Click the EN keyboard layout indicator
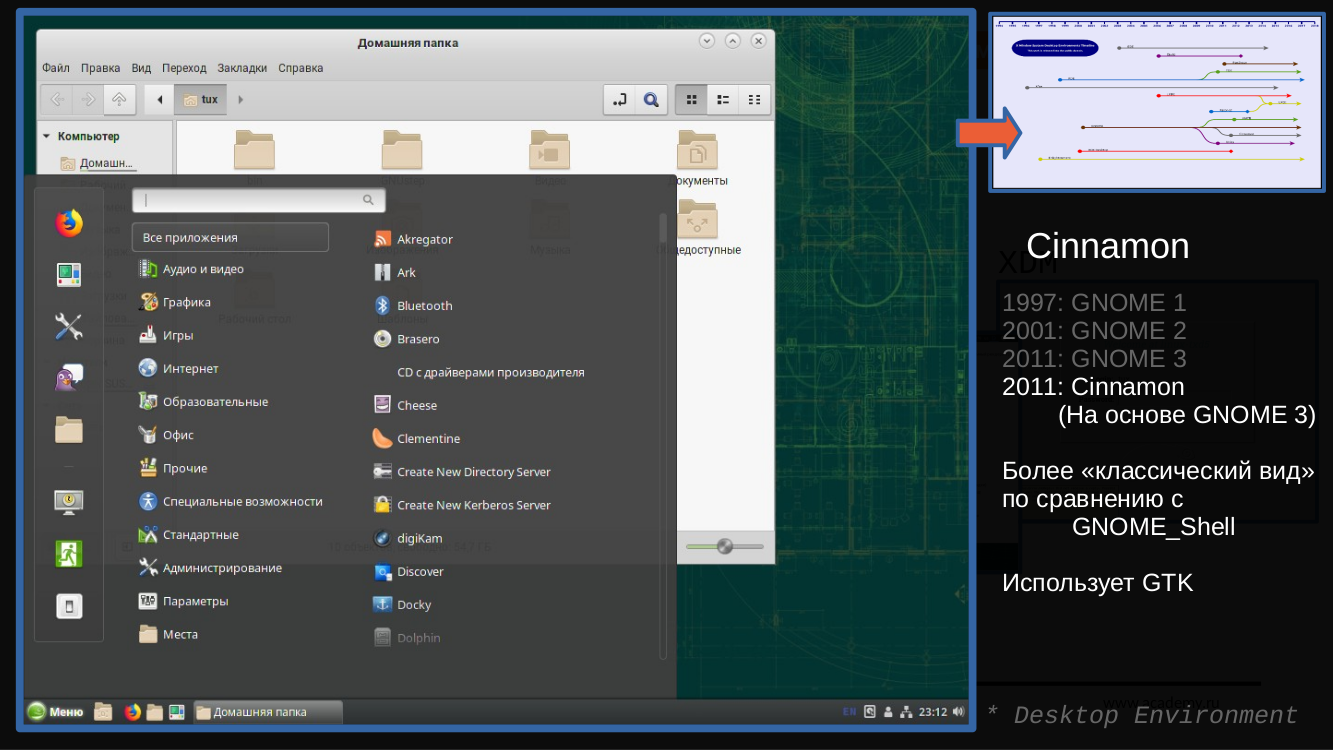This screenshot has width=1333, height=750. [849, 712]
